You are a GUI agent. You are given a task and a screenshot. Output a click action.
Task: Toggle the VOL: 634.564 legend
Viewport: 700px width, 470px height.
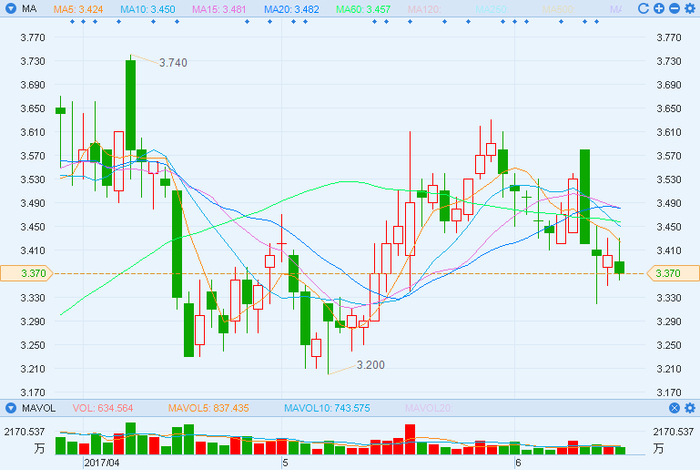[103, 408]
